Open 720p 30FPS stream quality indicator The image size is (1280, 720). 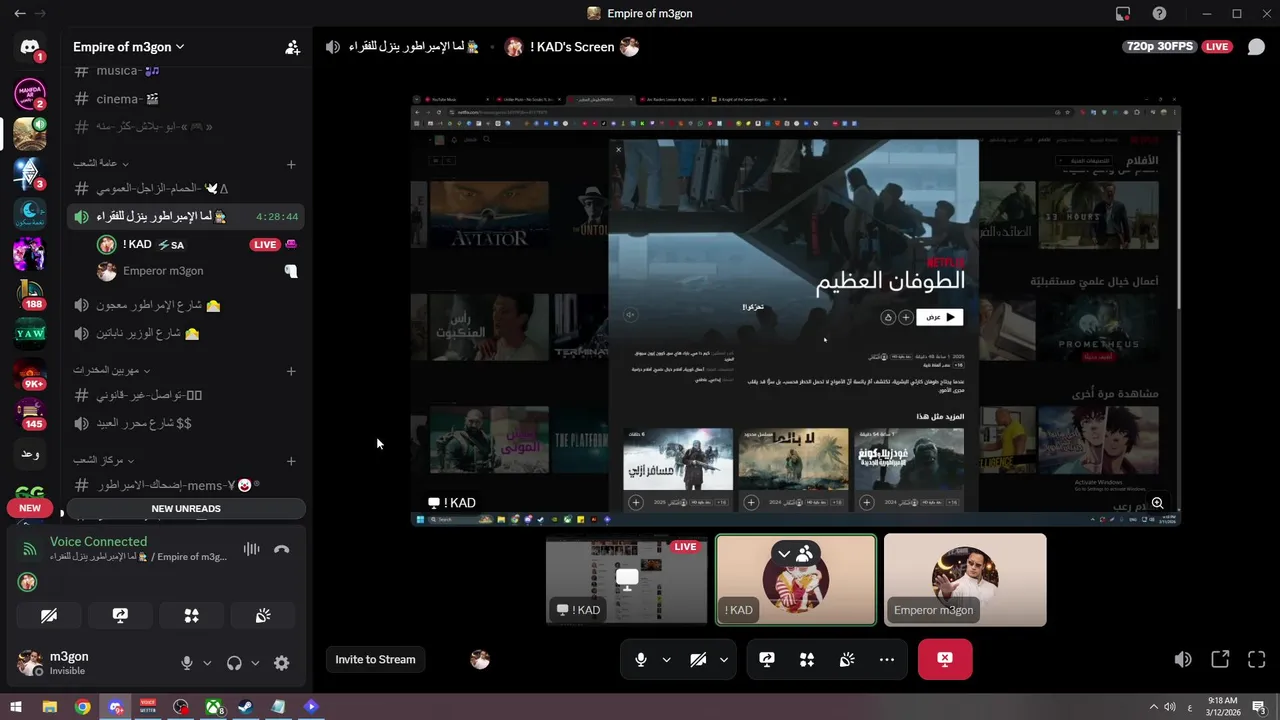click(1161, 47)
